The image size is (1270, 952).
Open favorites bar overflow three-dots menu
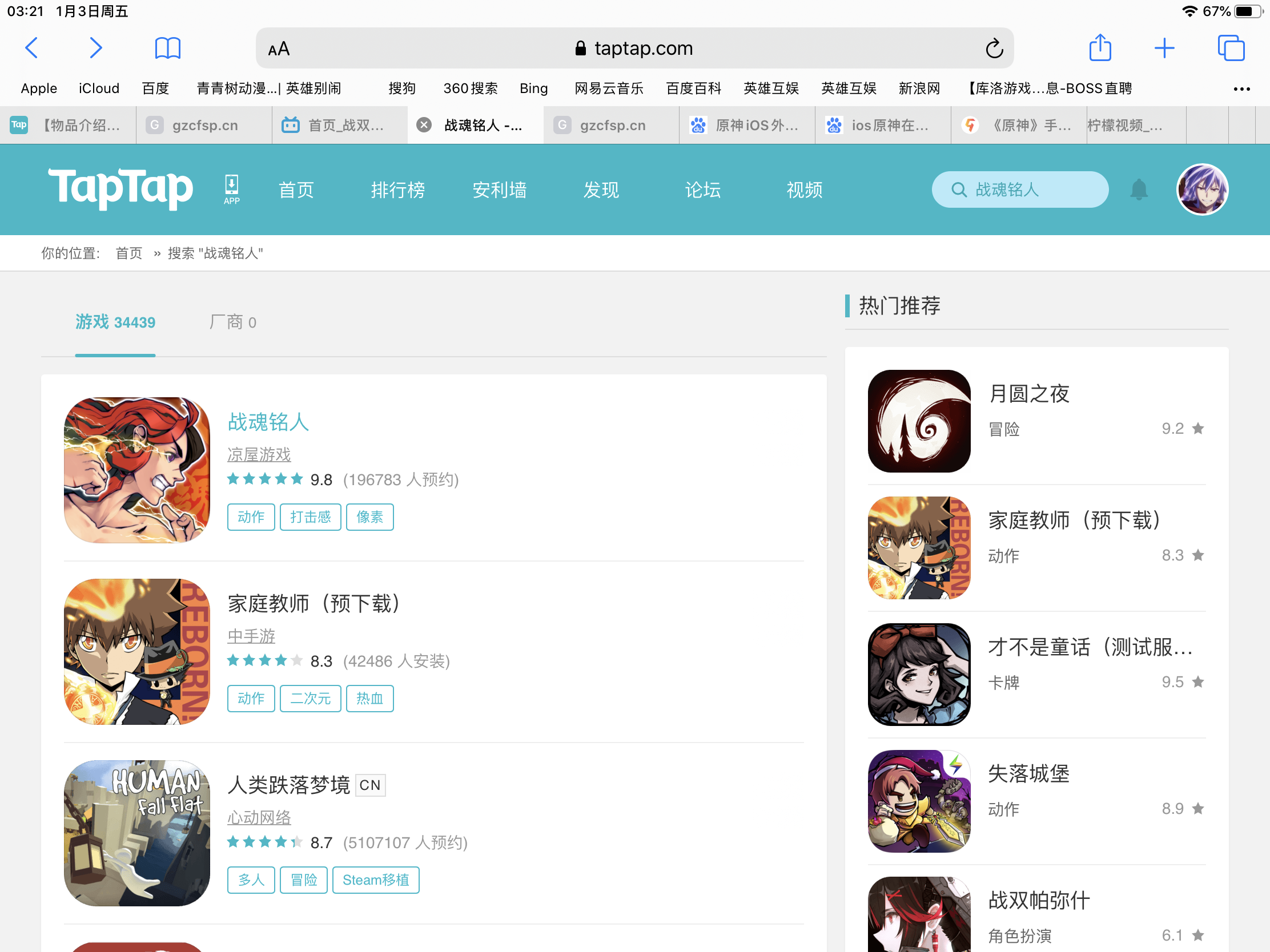(x=1241, y=89)
